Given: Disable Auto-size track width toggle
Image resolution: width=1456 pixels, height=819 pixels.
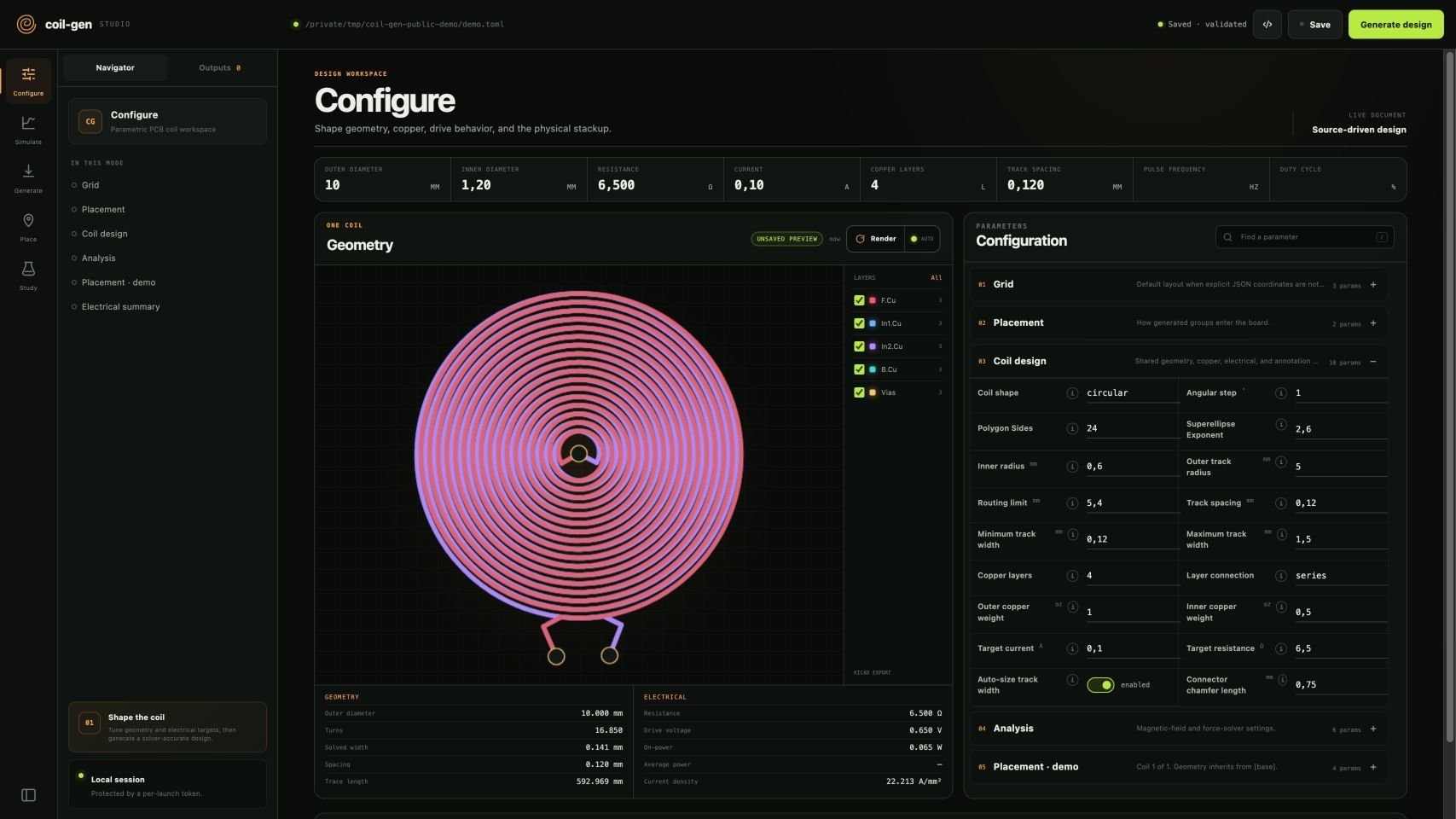Looking at the screenshot, I should [x=1100, y=685].
